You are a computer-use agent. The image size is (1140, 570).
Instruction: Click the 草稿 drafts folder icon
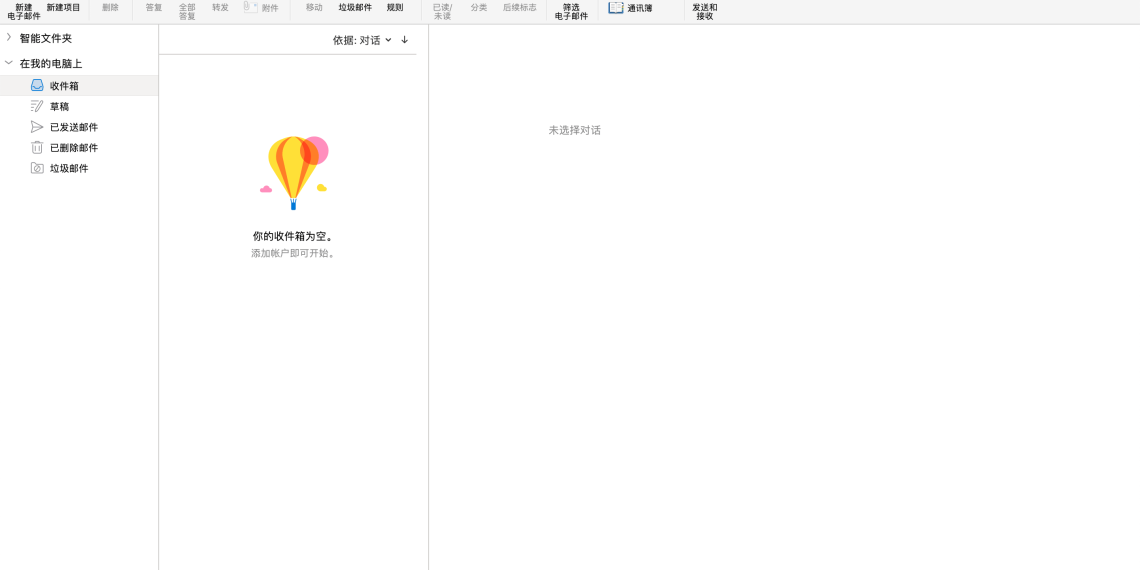[x=37, y=106]
